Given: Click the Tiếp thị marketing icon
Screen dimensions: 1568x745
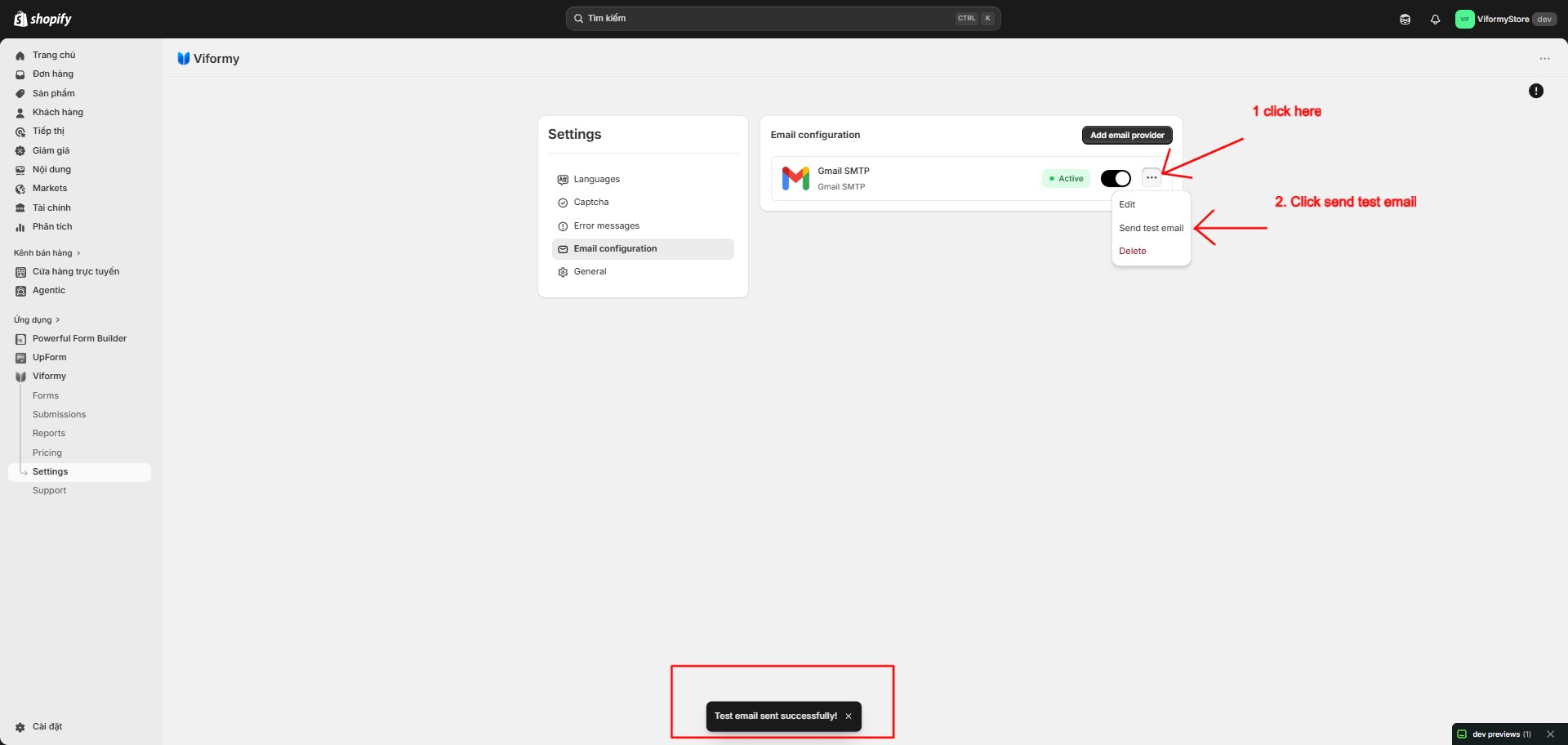Looking at the screenshot, I should pos(20,132).
